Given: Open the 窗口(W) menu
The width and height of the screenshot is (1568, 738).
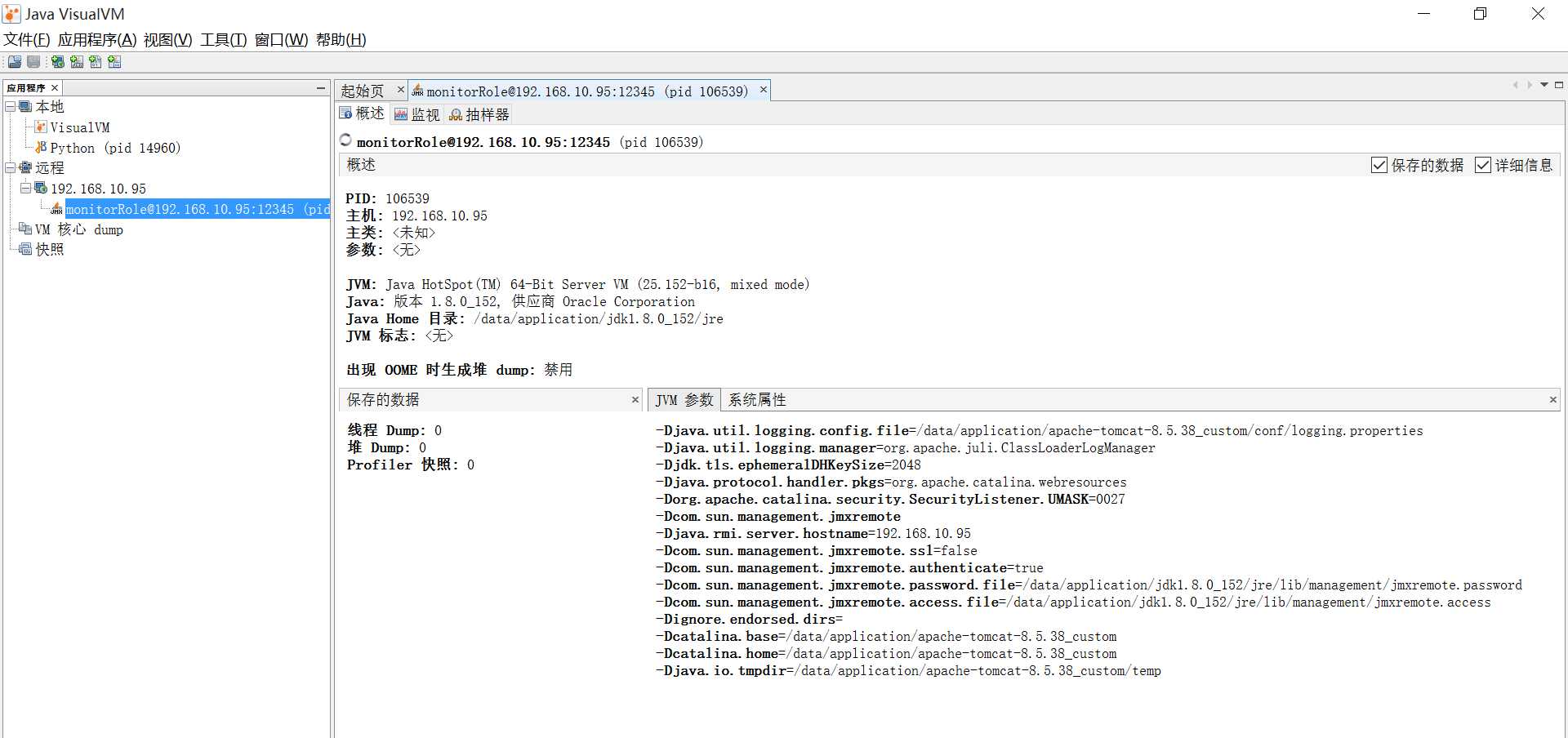Looking at the screenshot, I should pos(282,39).
